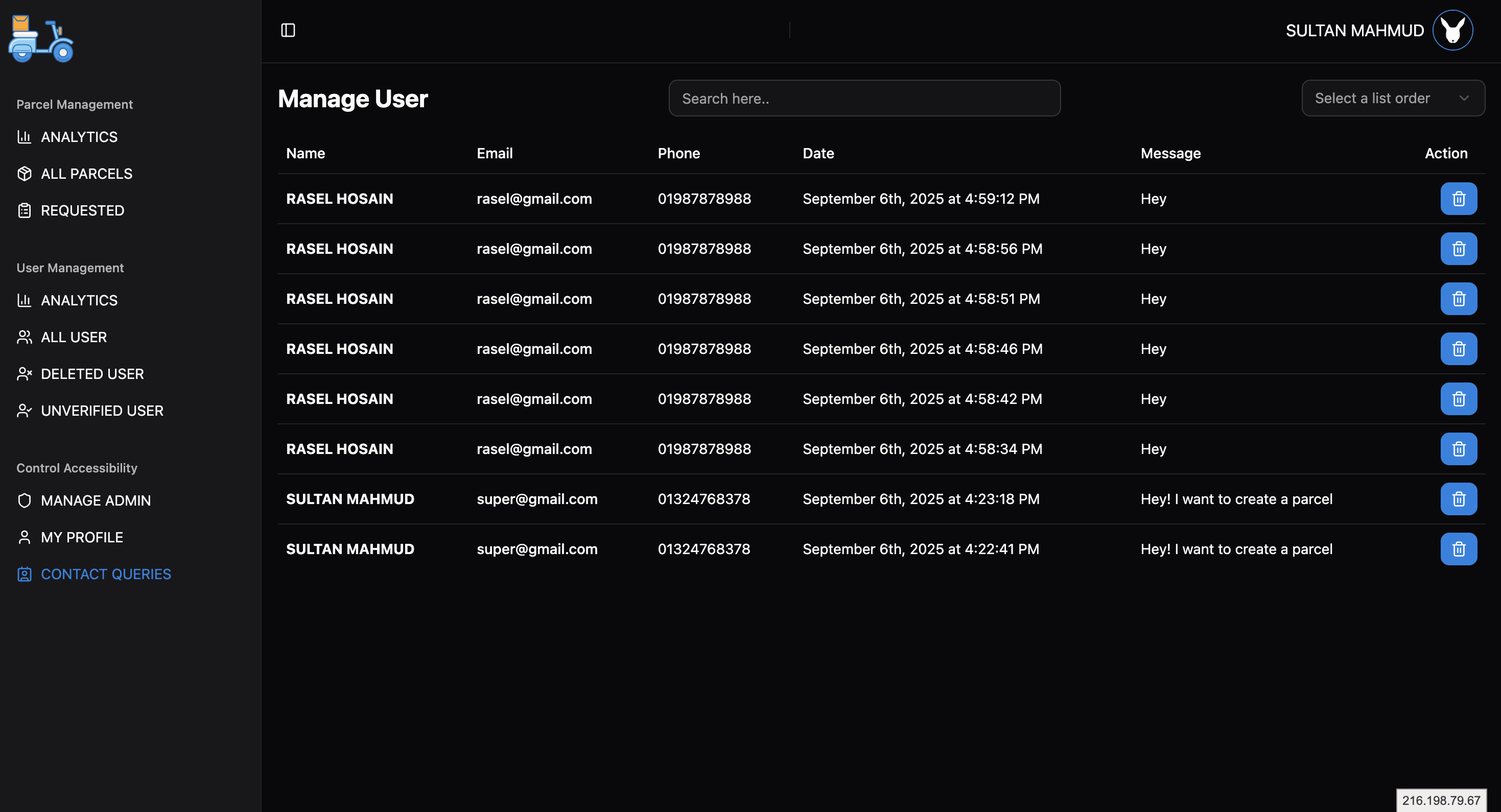Image resolution: width=1501 pixels, height=812 pixels.
Task: Open UNVERIFIED USER page
Action: click(x=101, y=411)
